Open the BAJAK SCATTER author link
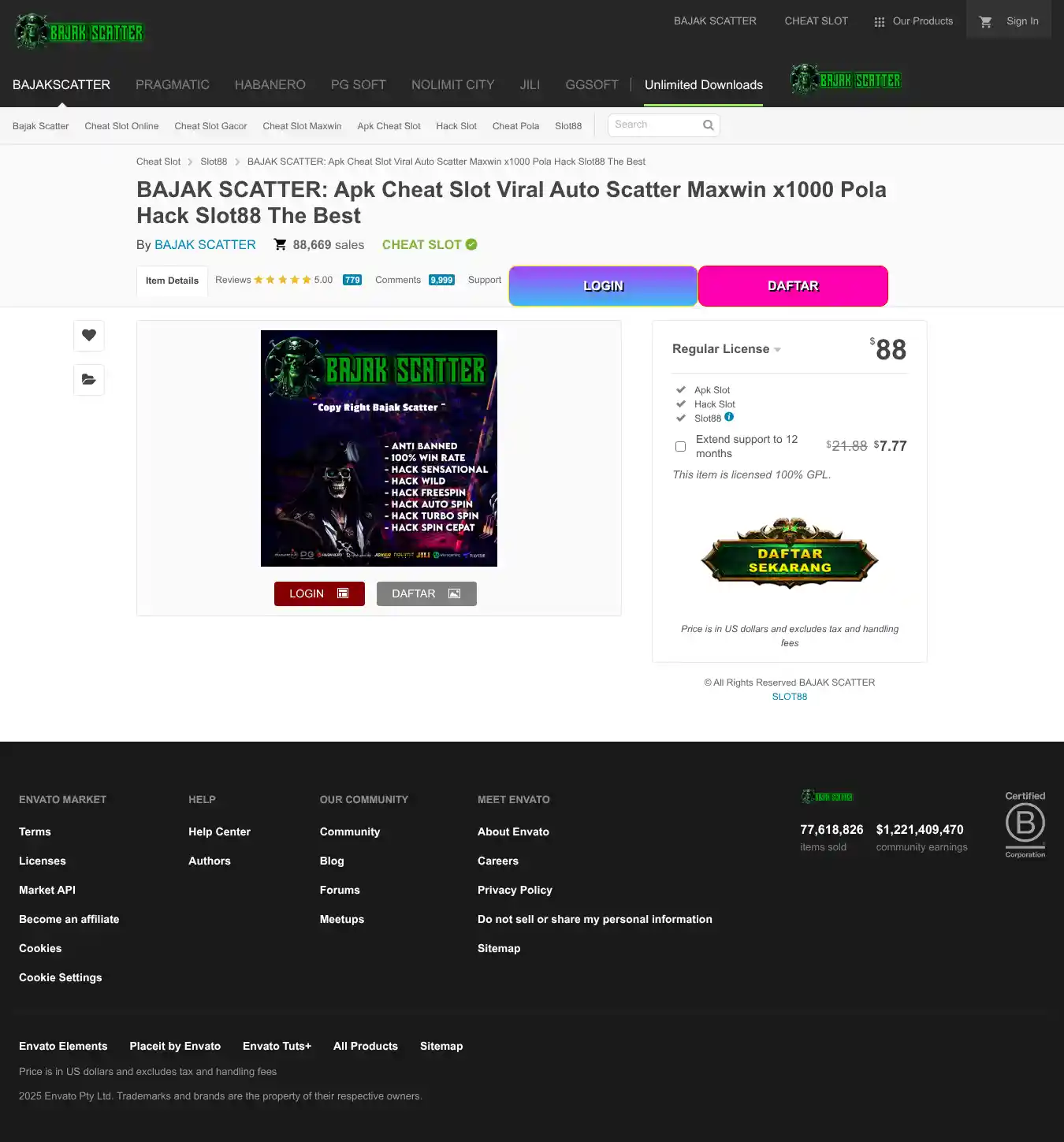Viewport: 1064px width, 1142px height. point(205,245)
